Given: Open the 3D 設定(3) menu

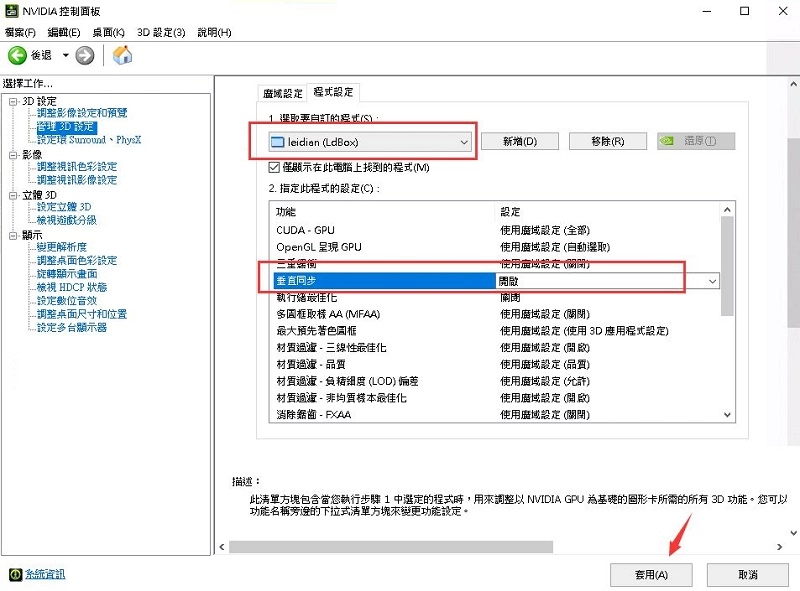Looking at the screenshot, I should pos(160,31).
